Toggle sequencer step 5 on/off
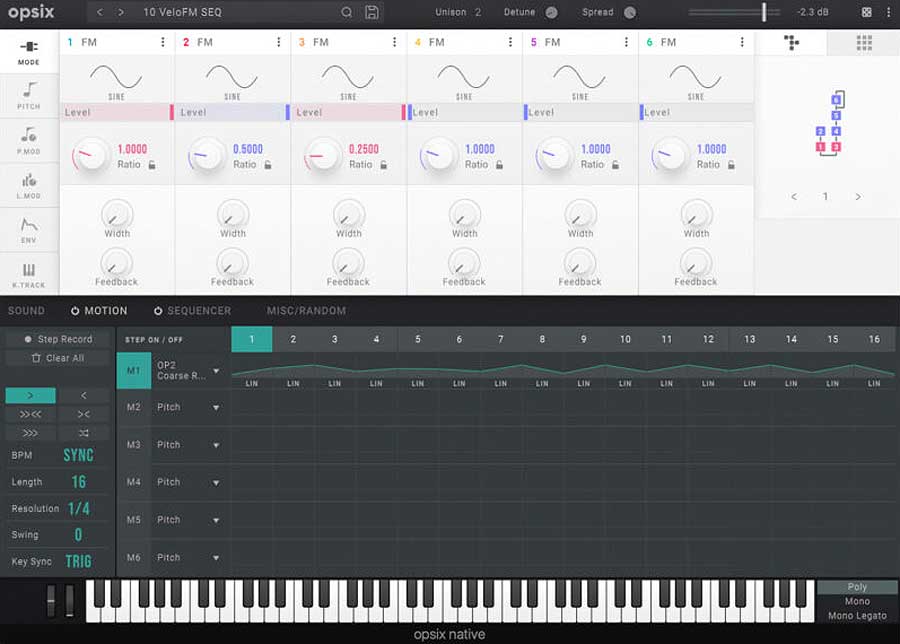This screenshot has height=644, width=900. click(418, 339)
